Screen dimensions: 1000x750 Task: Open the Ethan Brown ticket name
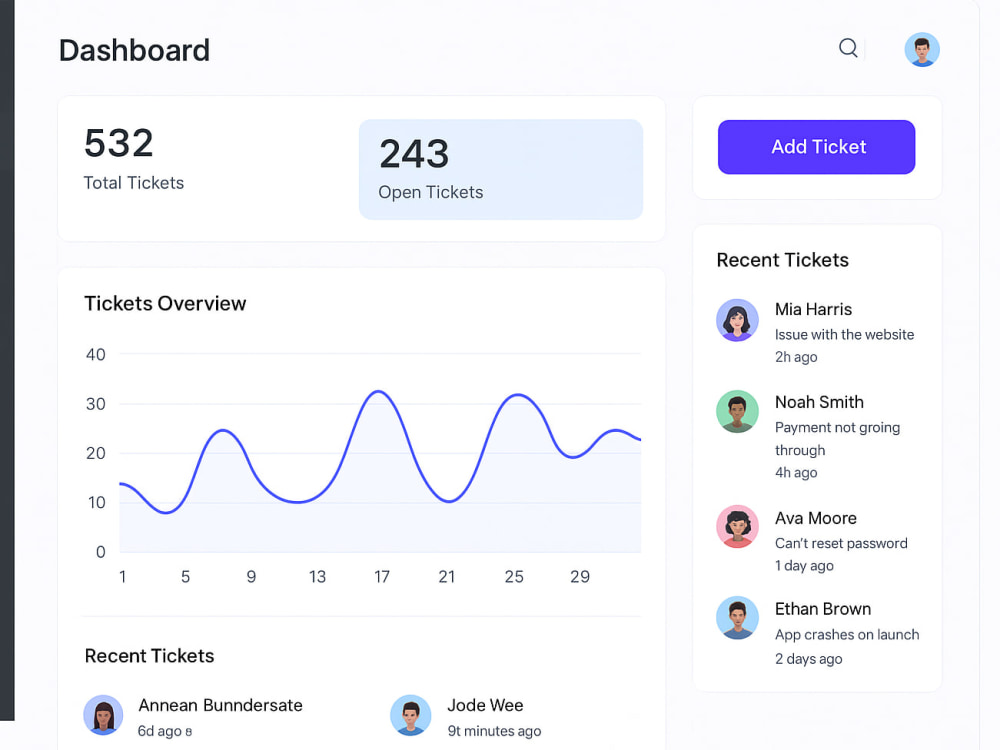coord(823,609)
